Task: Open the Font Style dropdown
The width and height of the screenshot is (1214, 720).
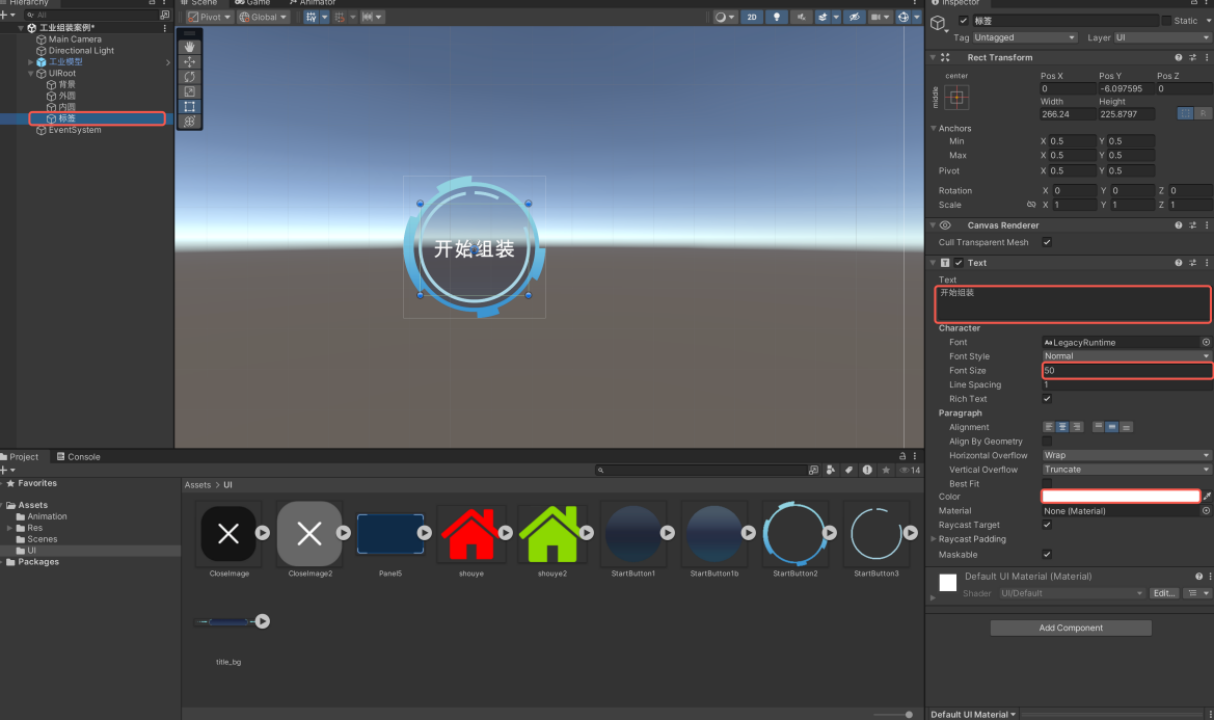Action: coord(1126,356)
